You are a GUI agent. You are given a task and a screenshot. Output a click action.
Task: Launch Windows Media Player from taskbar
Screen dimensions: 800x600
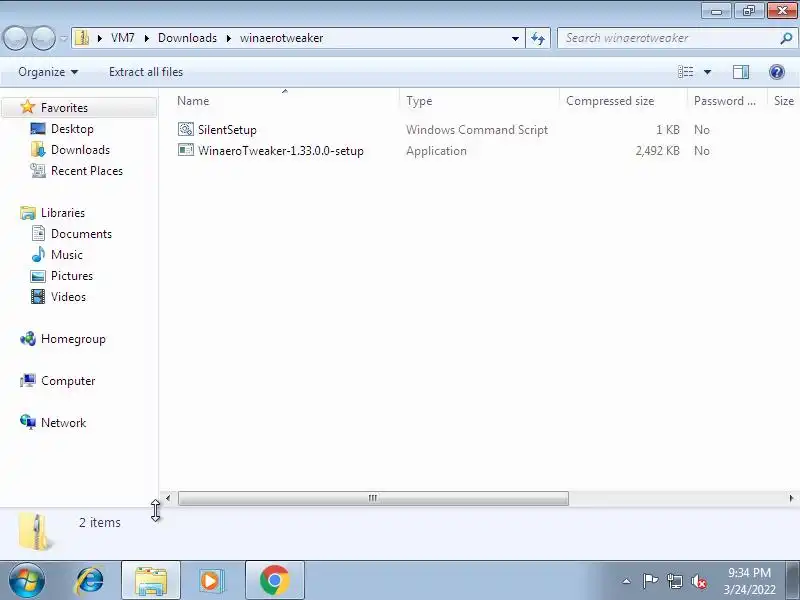211,581
